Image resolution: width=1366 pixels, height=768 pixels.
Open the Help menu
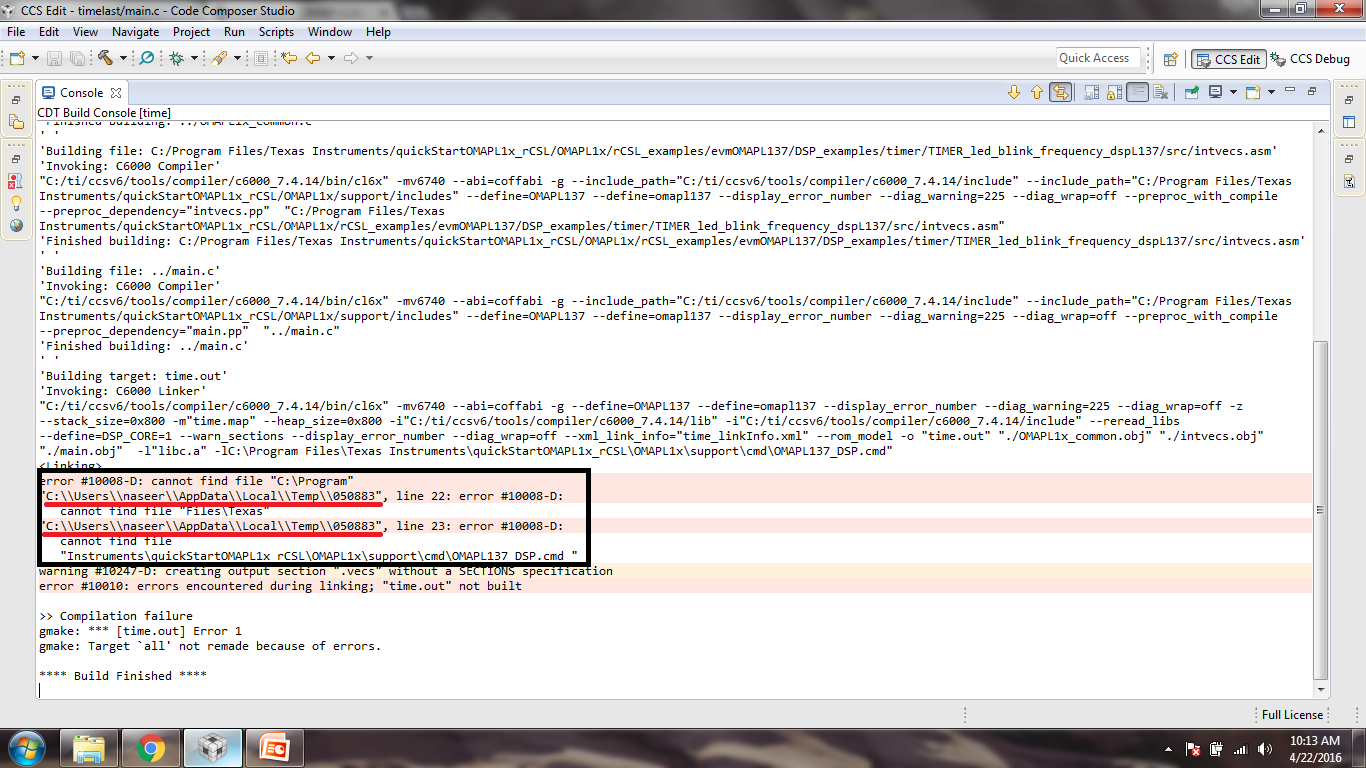[378, 32]
